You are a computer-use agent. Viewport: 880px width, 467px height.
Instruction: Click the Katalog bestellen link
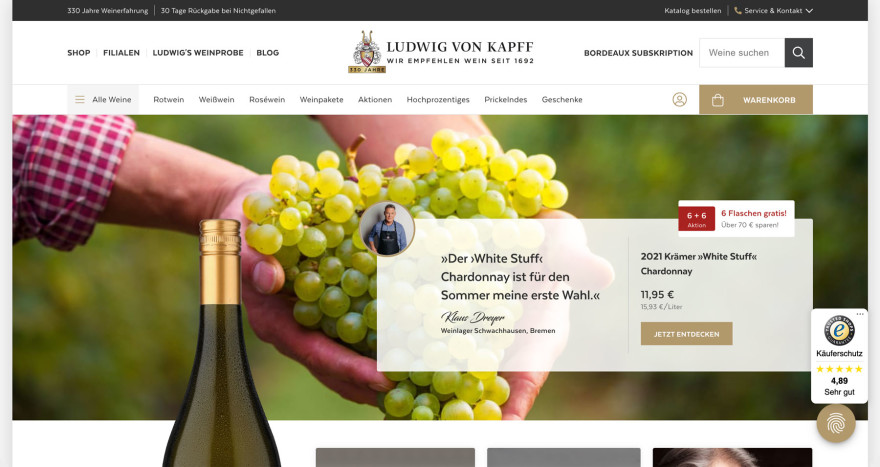693,11
